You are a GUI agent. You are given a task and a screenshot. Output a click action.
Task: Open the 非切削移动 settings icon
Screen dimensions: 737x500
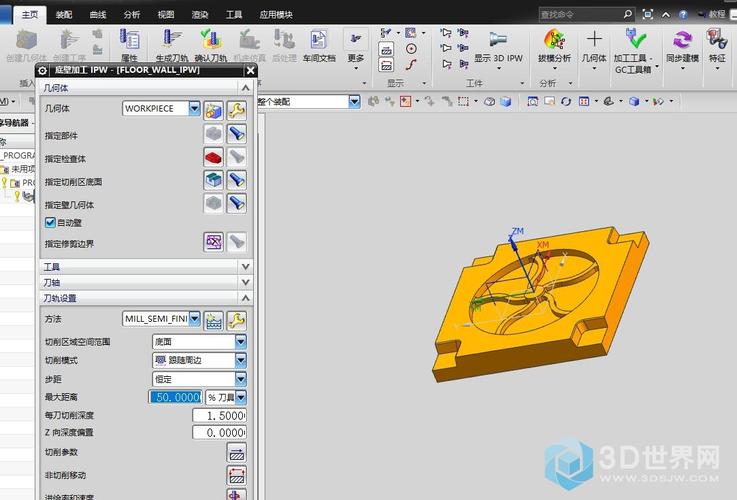[x=236, y=475]
